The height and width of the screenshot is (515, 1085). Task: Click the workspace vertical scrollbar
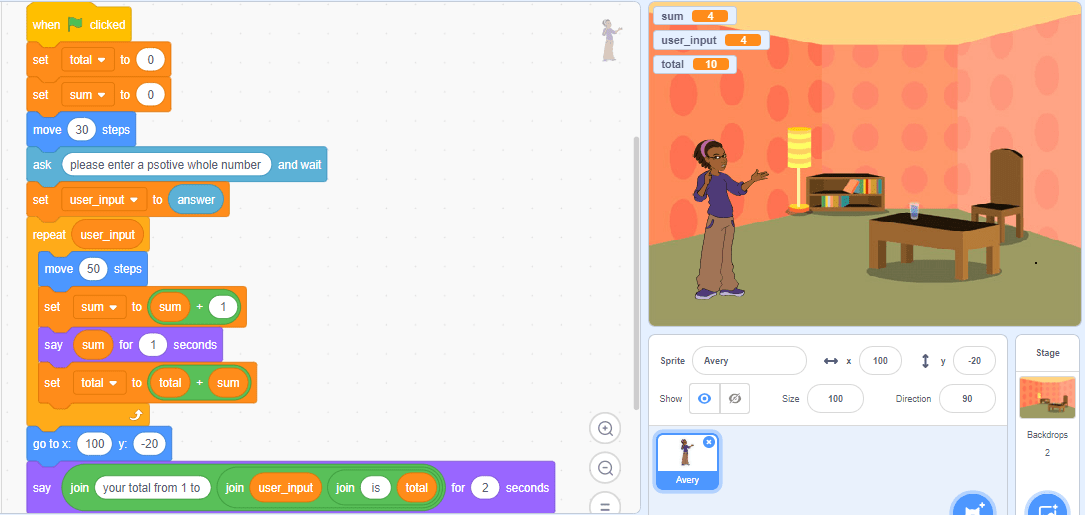[x=636, y=270]
